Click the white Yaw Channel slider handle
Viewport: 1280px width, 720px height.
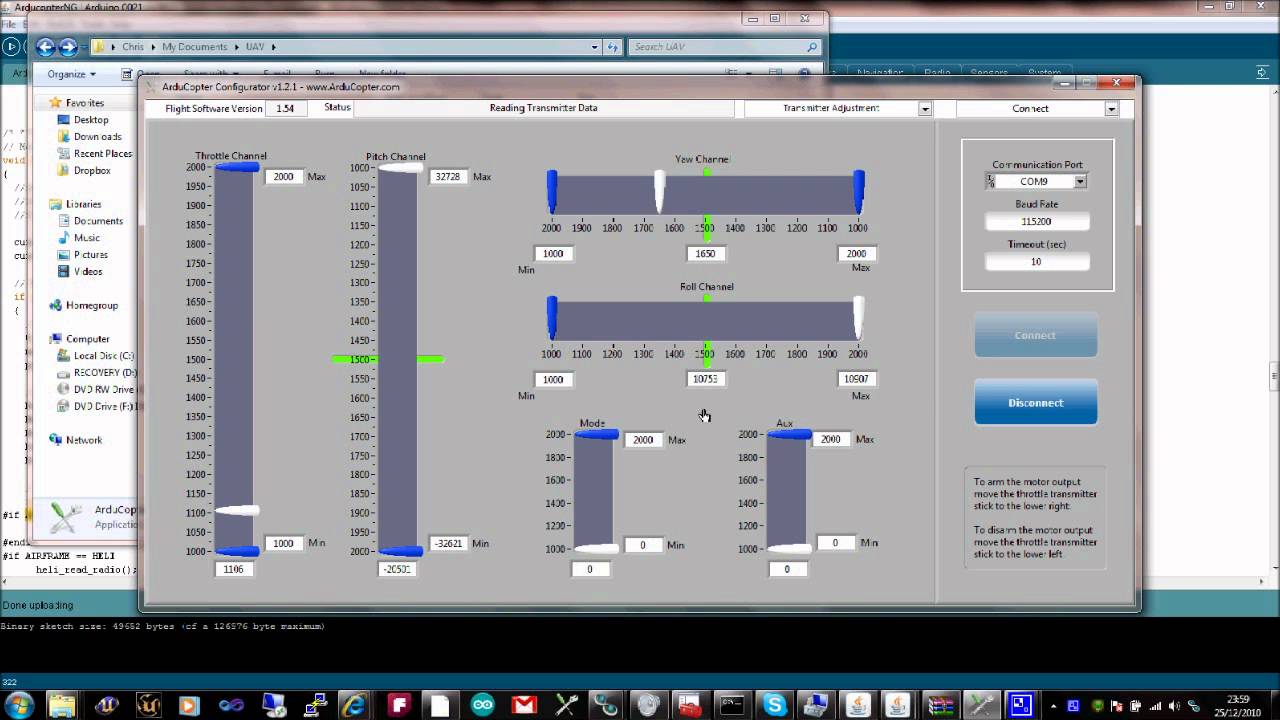(659, 191)
